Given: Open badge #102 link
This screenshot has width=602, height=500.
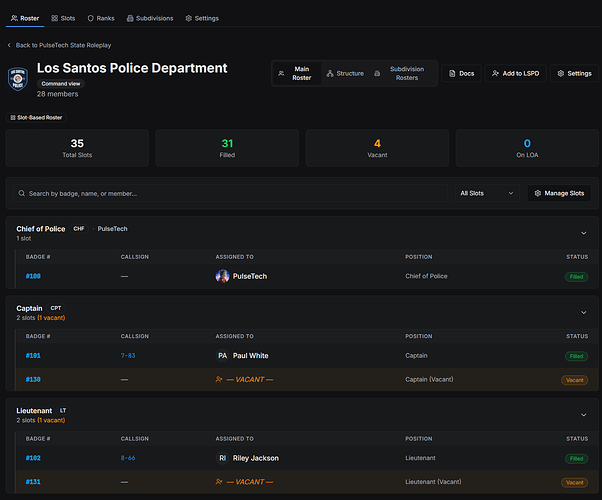Looking at the screenshot, I should (33, 458).
